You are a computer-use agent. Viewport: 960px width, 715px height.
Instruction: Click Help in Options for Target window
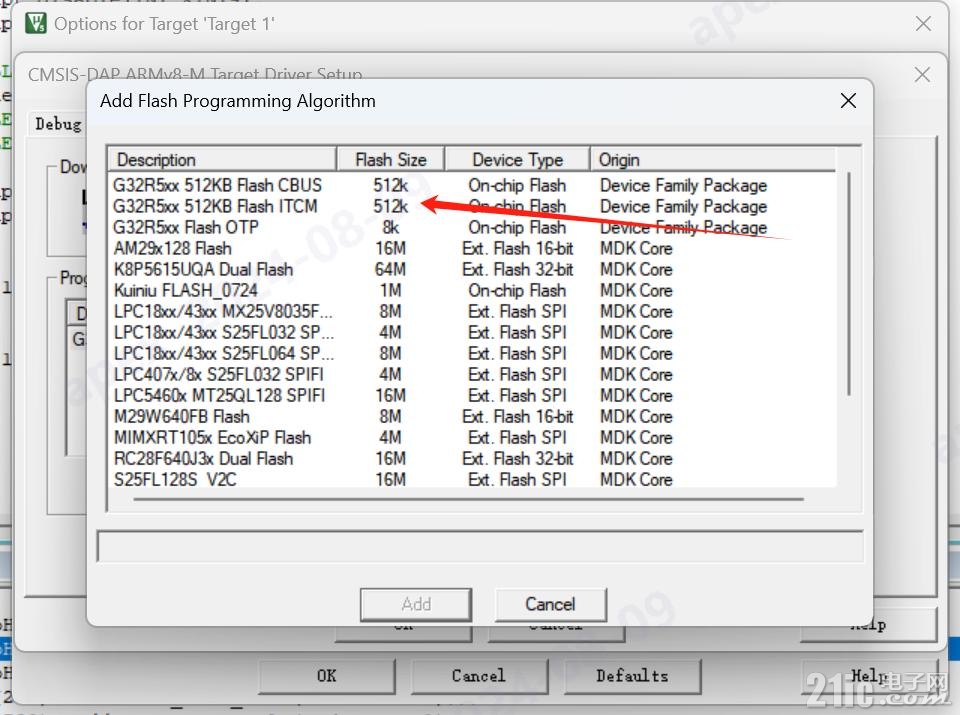(x=869, y=676)
